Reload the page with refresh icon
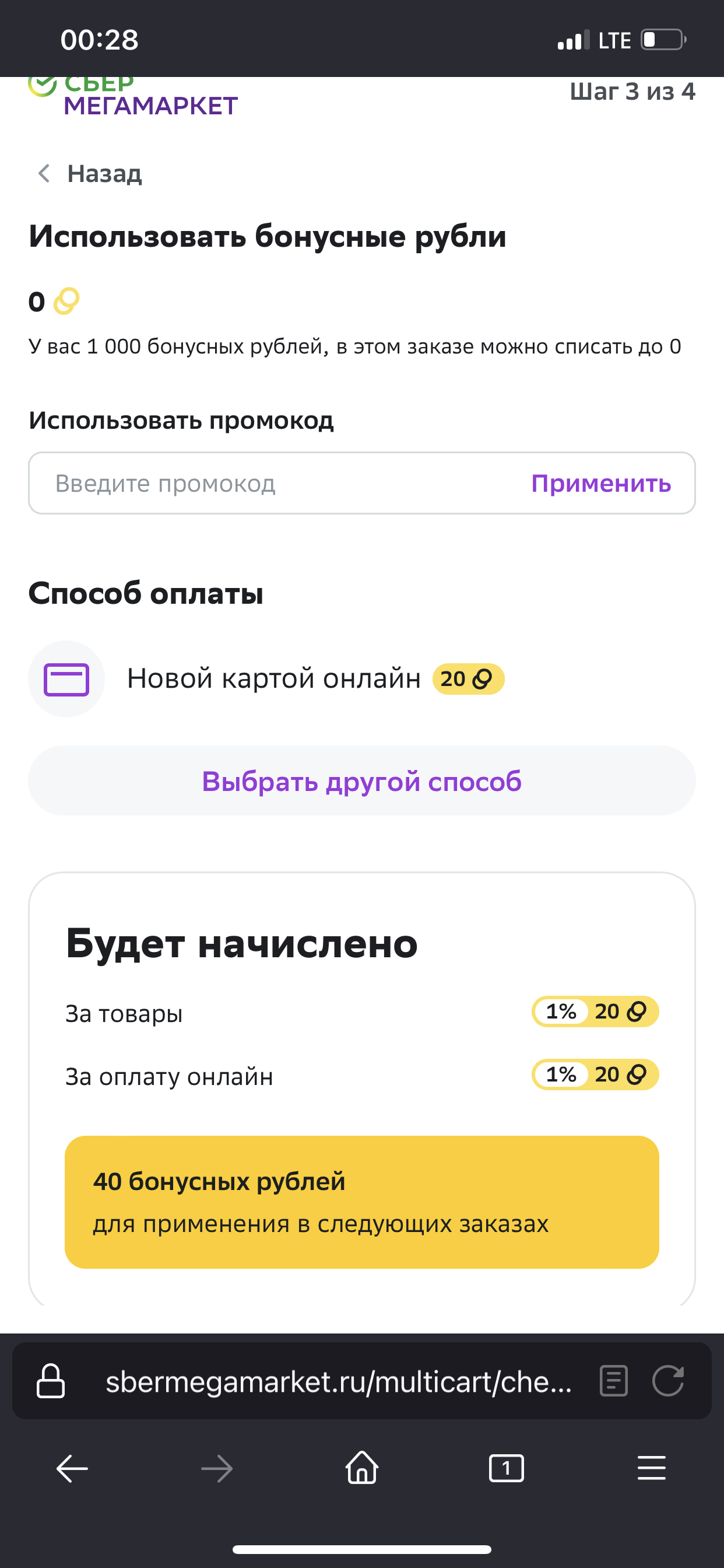The width and height of the screenshot is (724, 1568). [x=668, y=1381]
